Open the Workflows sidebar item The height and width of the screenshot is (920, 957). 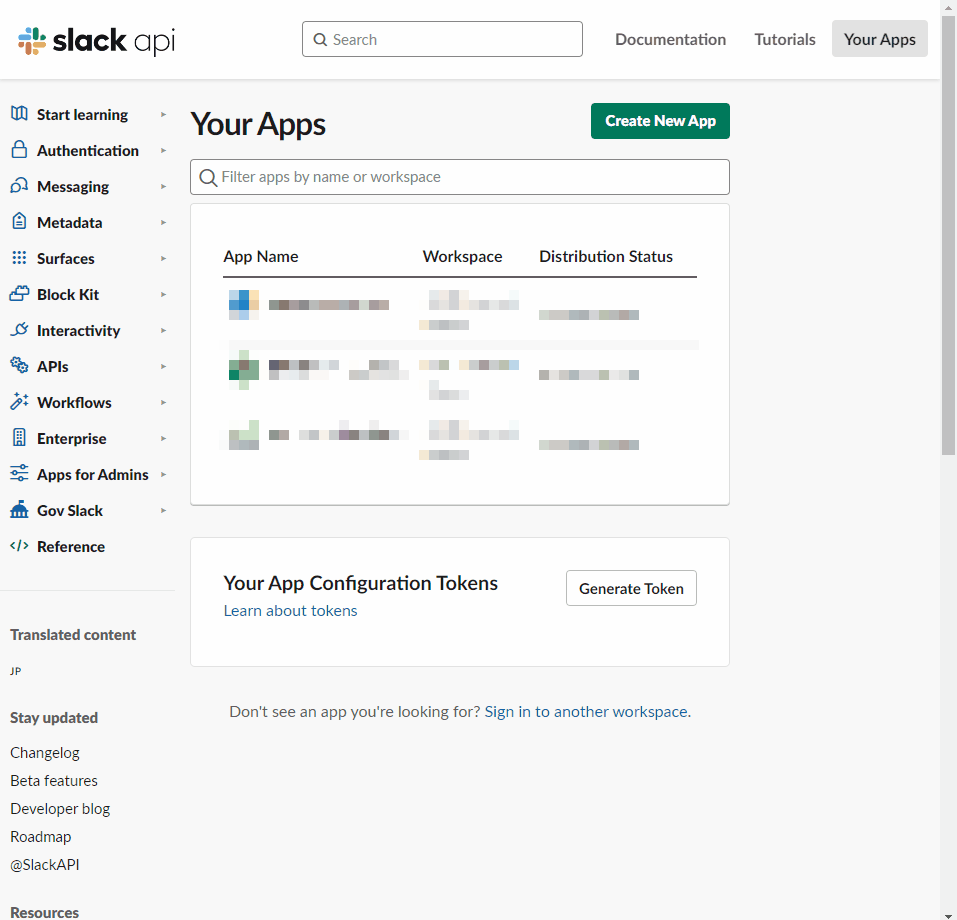(x=74, y=402)
